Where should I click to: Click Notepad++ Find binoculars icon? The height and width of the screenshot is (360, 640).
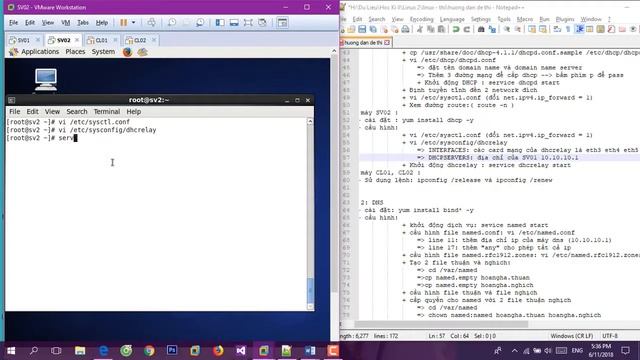tap(481, 29)
